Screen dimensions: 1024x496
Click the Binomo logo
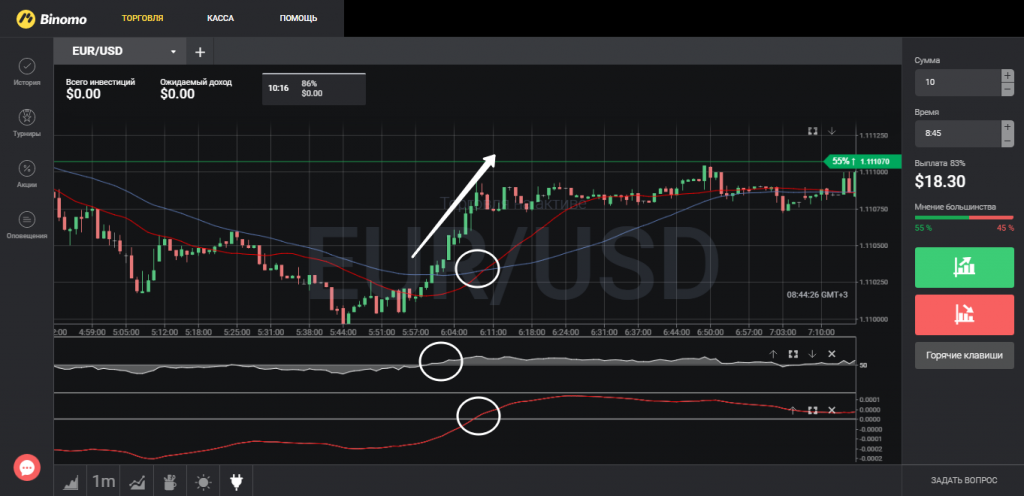50,18
